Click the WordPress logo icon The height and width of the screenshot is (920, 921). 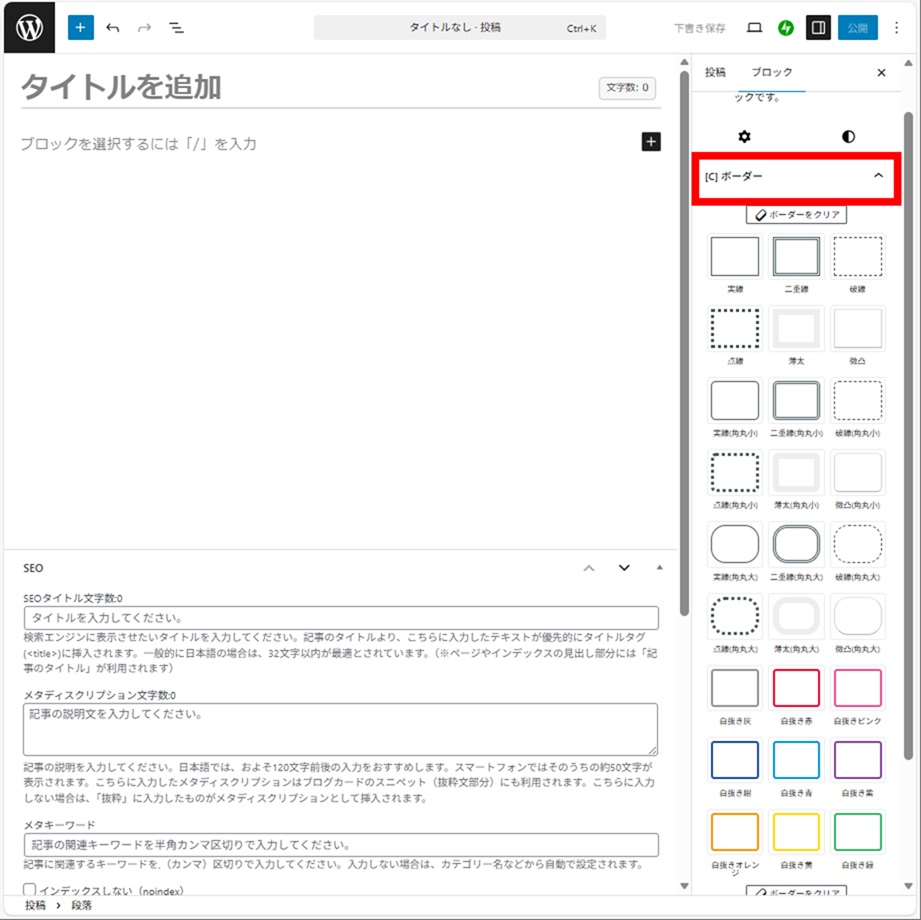point(29,27)
